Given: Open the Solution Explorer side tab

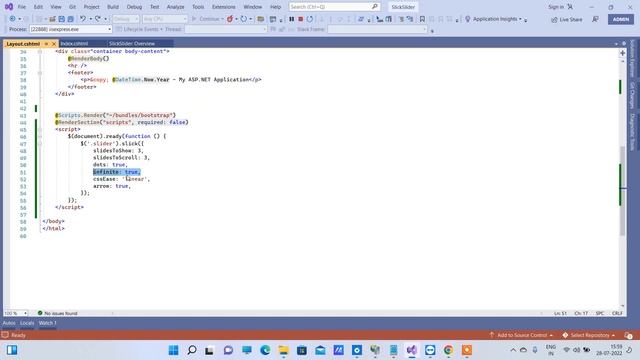Looking at the screenshot, I should [633, 58].
